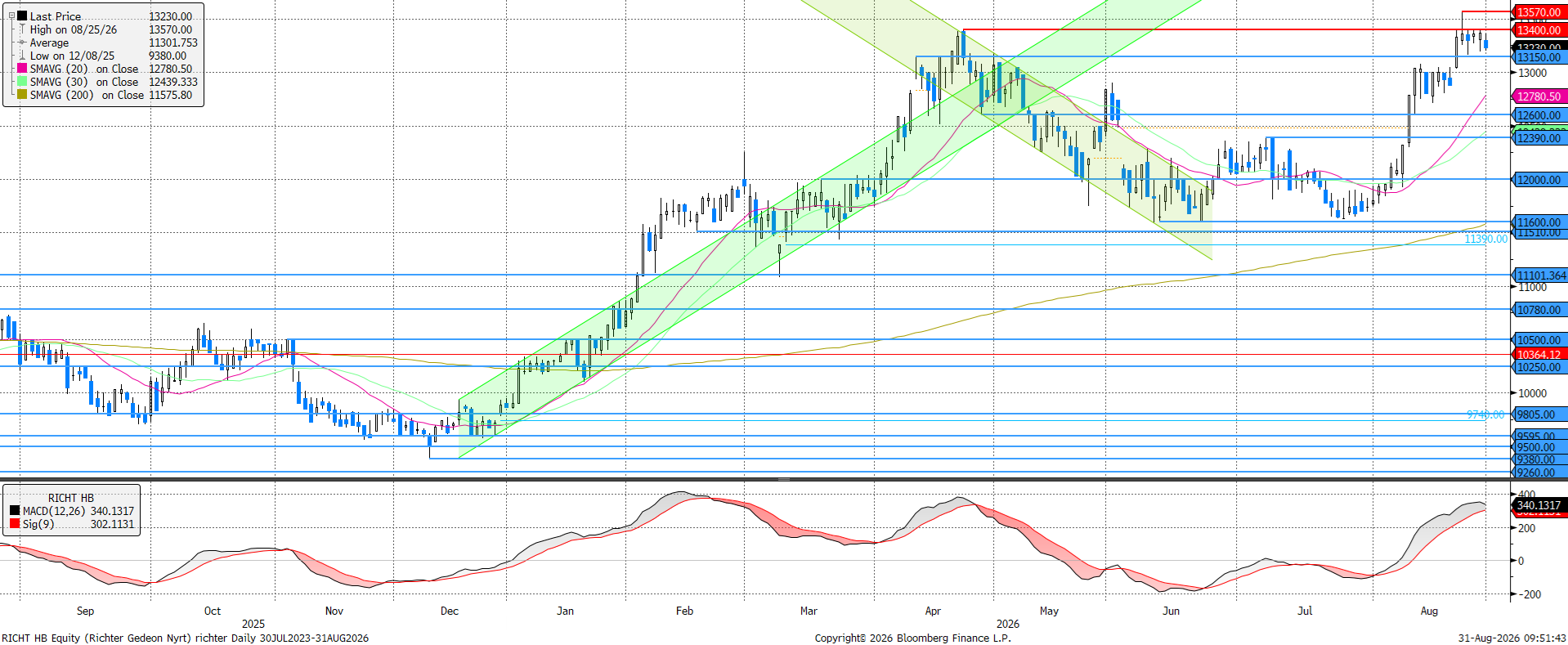Click the 340.1317 MACD value tag
This screenshot has width=1568, height=645.
pyautogui.click(x=1539, y=505)
